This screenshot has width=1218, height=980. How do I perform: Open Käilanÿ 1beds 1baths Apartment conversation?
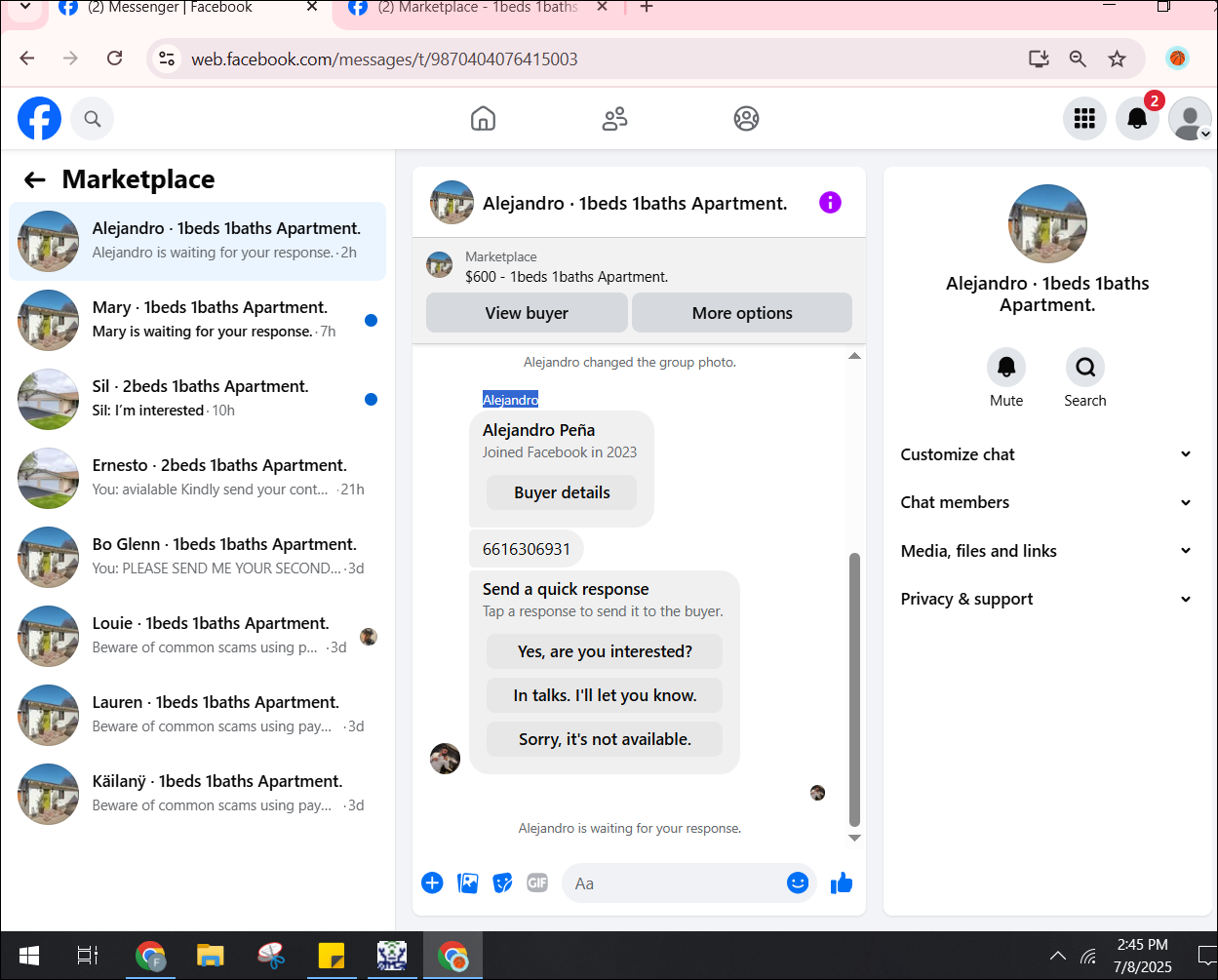tap(198, 794)
